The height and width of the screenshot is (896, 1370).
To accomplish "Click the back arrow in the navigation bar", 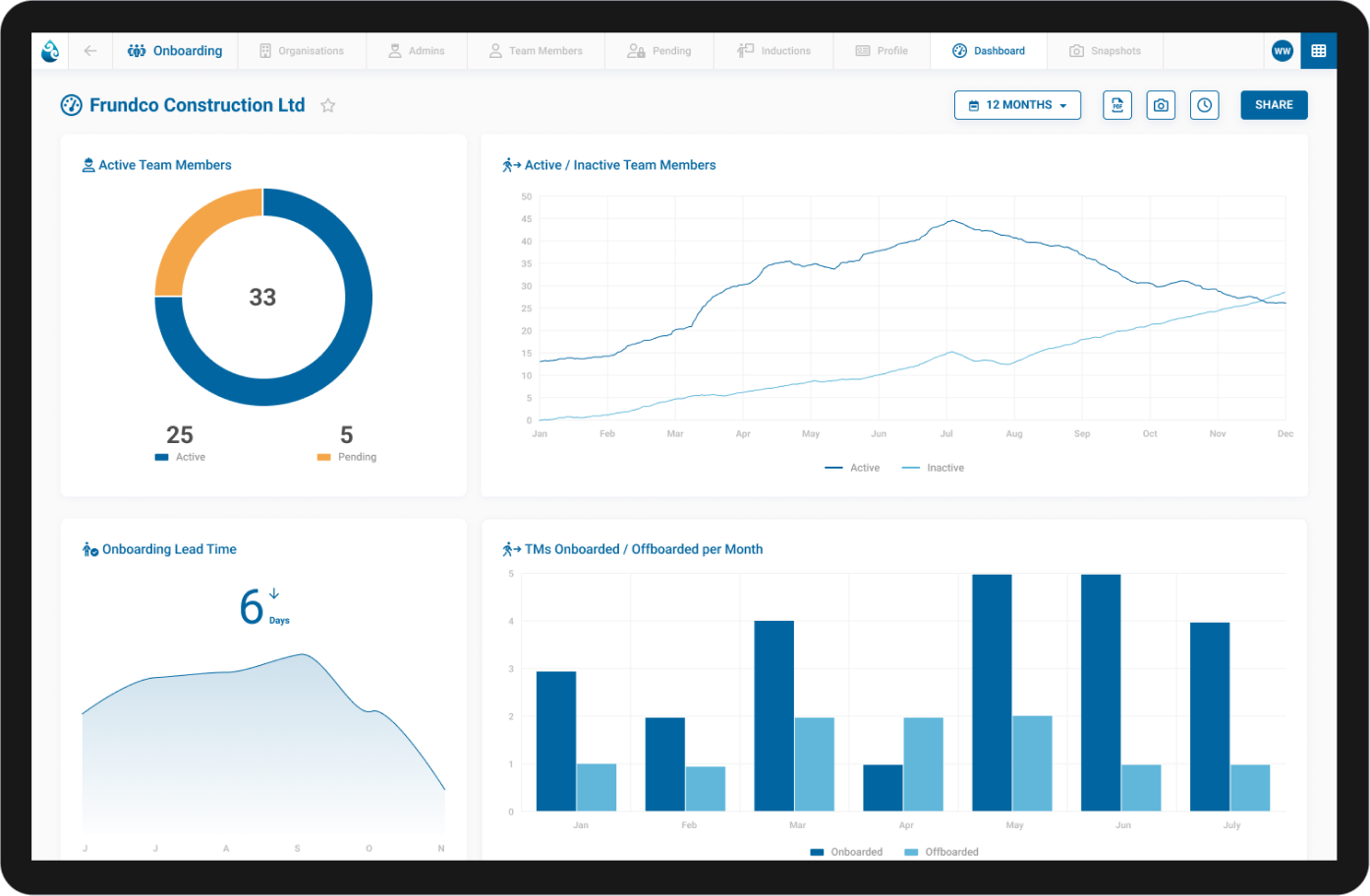I will click(x=89, y=50).
